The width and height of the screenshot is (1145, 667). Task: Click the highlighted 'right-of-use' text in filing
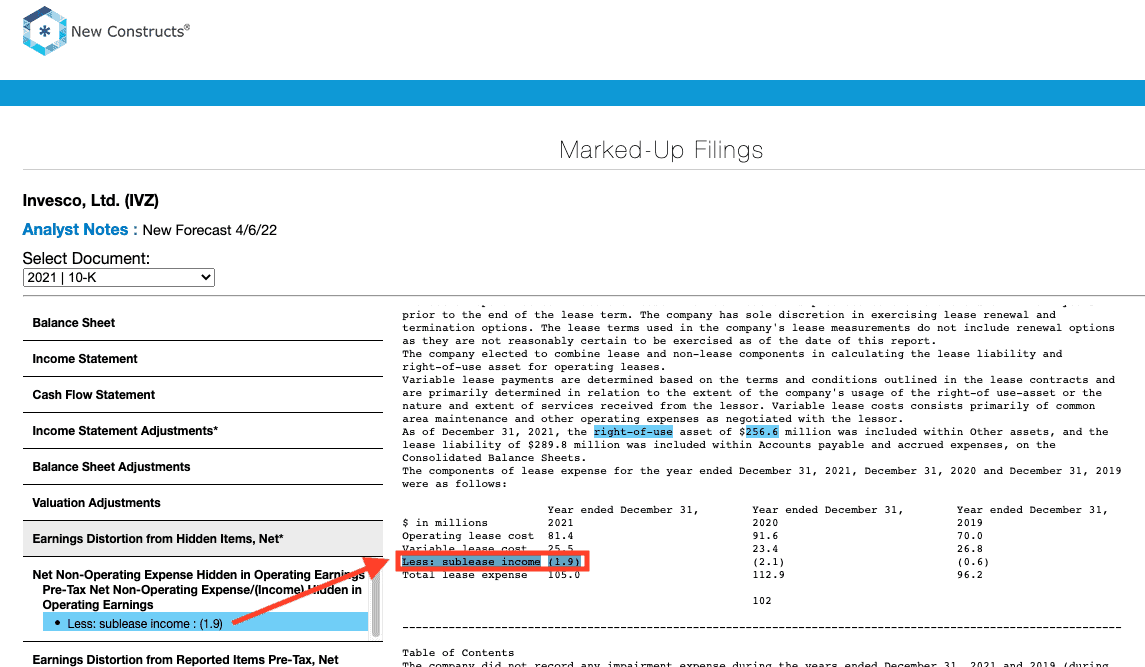tap(633, 432)
